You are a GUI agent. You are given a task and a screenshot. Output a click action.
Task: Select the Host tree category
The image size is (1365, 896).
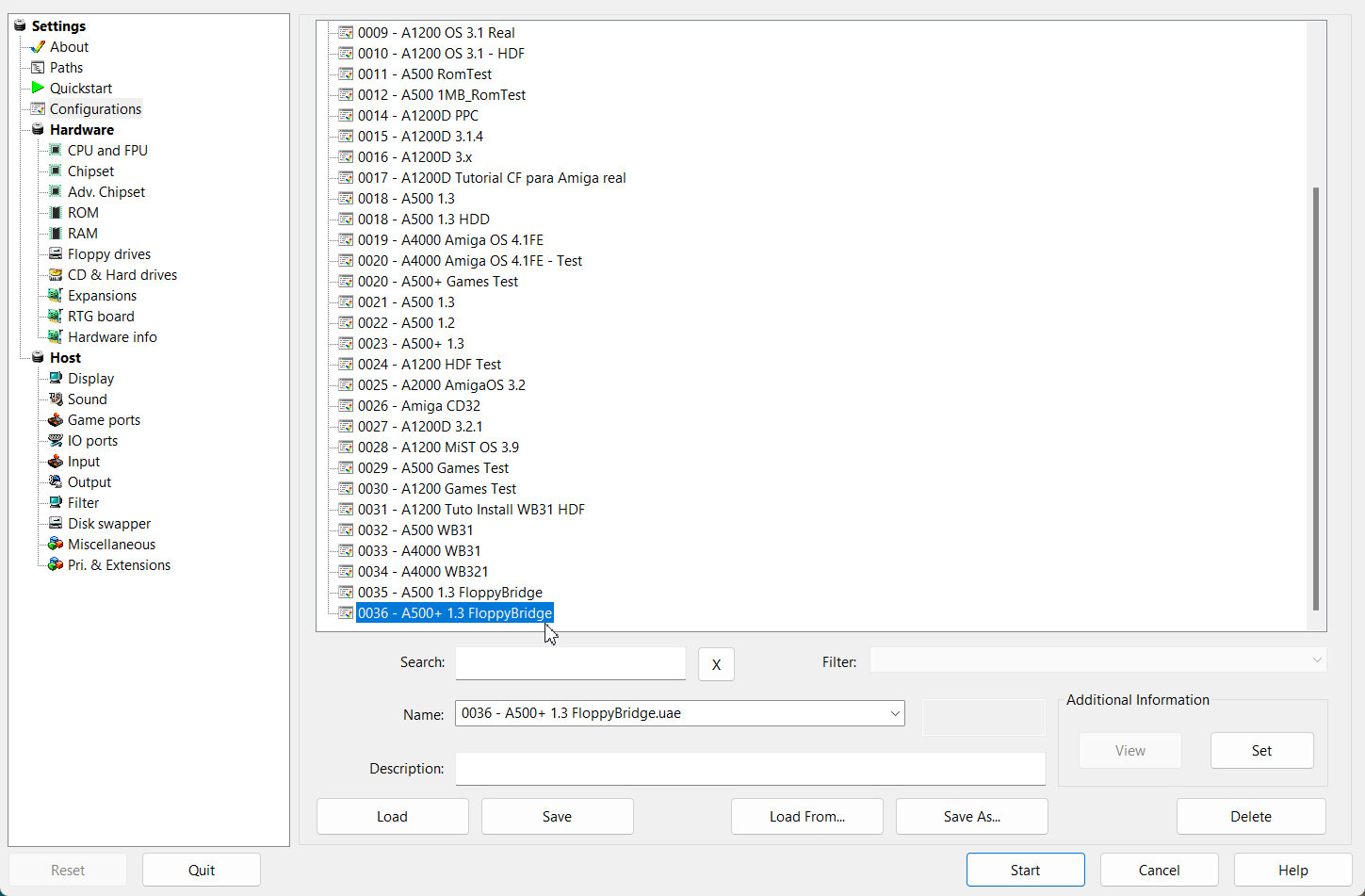[65, 358]
